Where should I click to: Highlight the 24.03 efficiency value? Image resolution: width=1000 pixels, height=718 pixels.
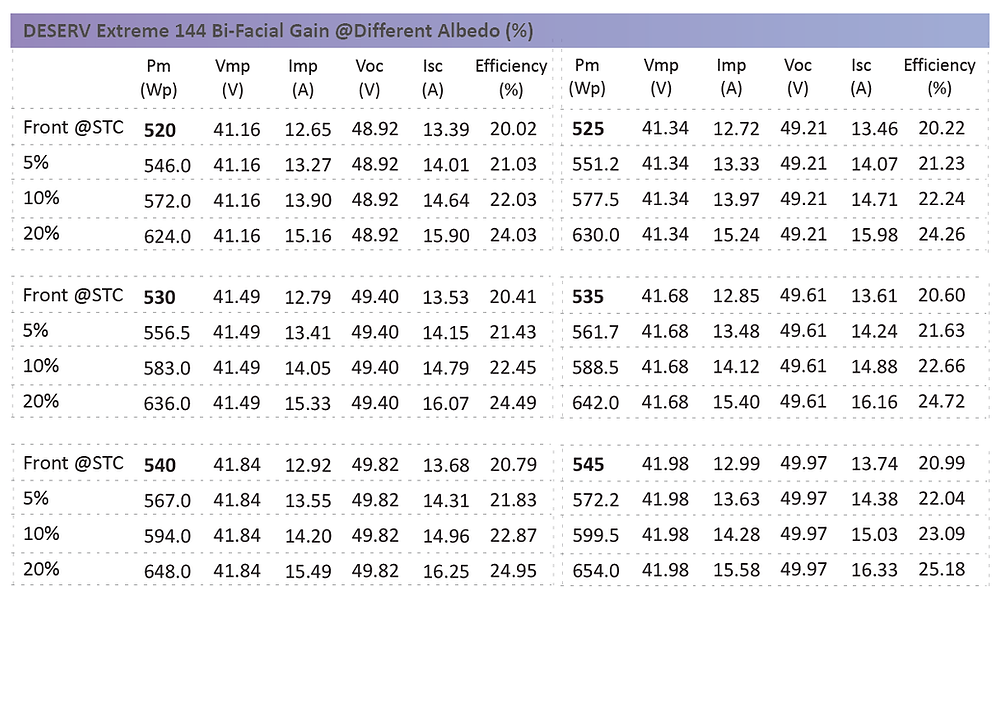point(513,235)
